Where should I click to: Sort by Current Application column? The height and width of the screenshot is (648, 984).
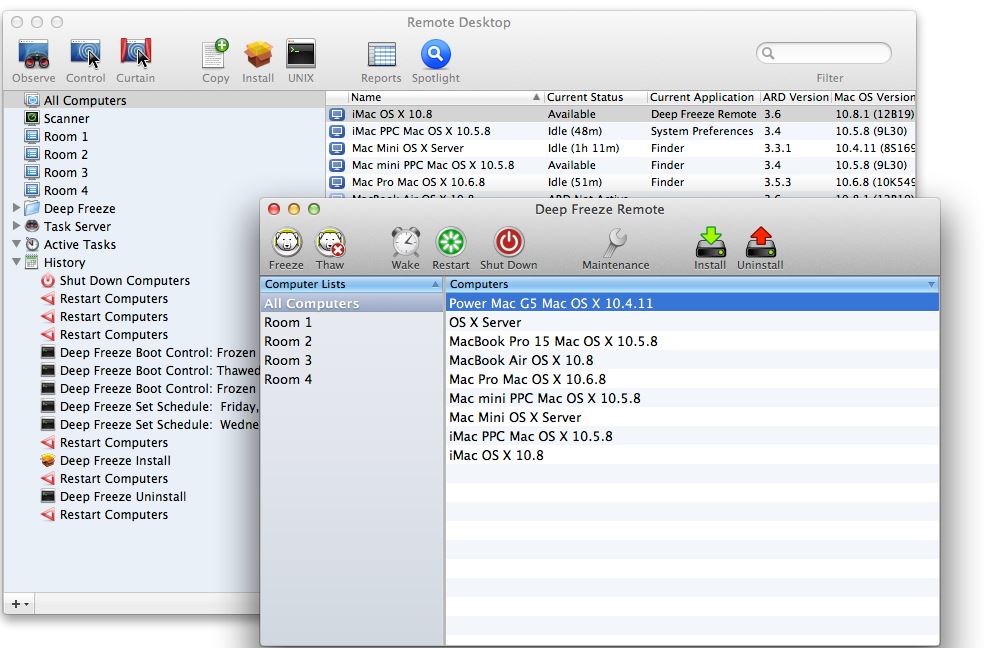pyautogui.click(x=703, y=97)
